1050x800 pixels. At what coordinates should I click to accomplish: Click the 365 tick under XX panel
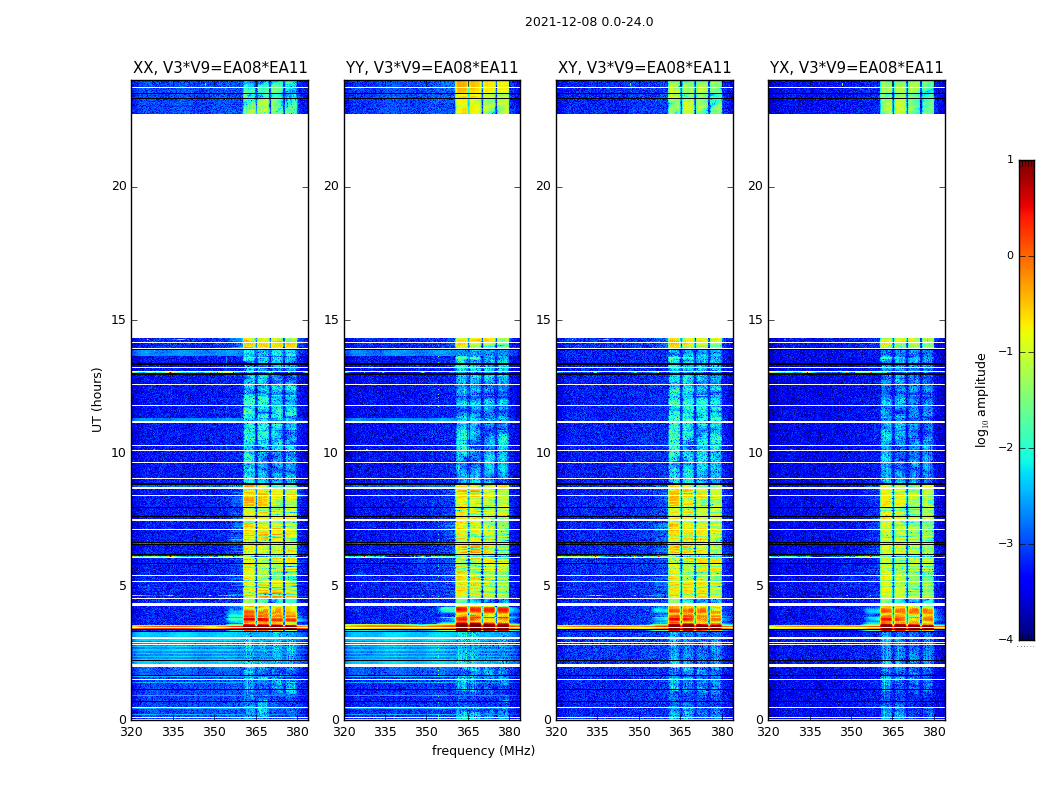click(256, 732)
